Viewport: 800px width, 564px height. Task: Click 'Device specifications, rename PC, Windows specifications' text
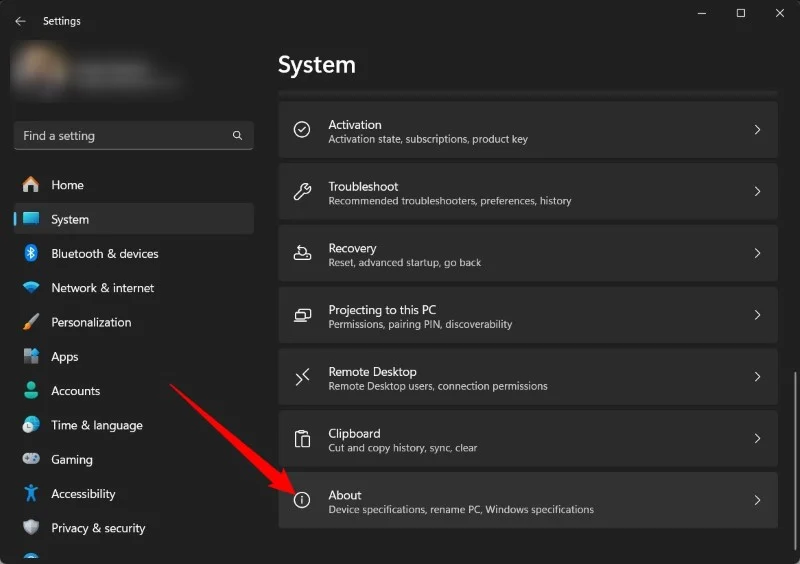(461, 509)
